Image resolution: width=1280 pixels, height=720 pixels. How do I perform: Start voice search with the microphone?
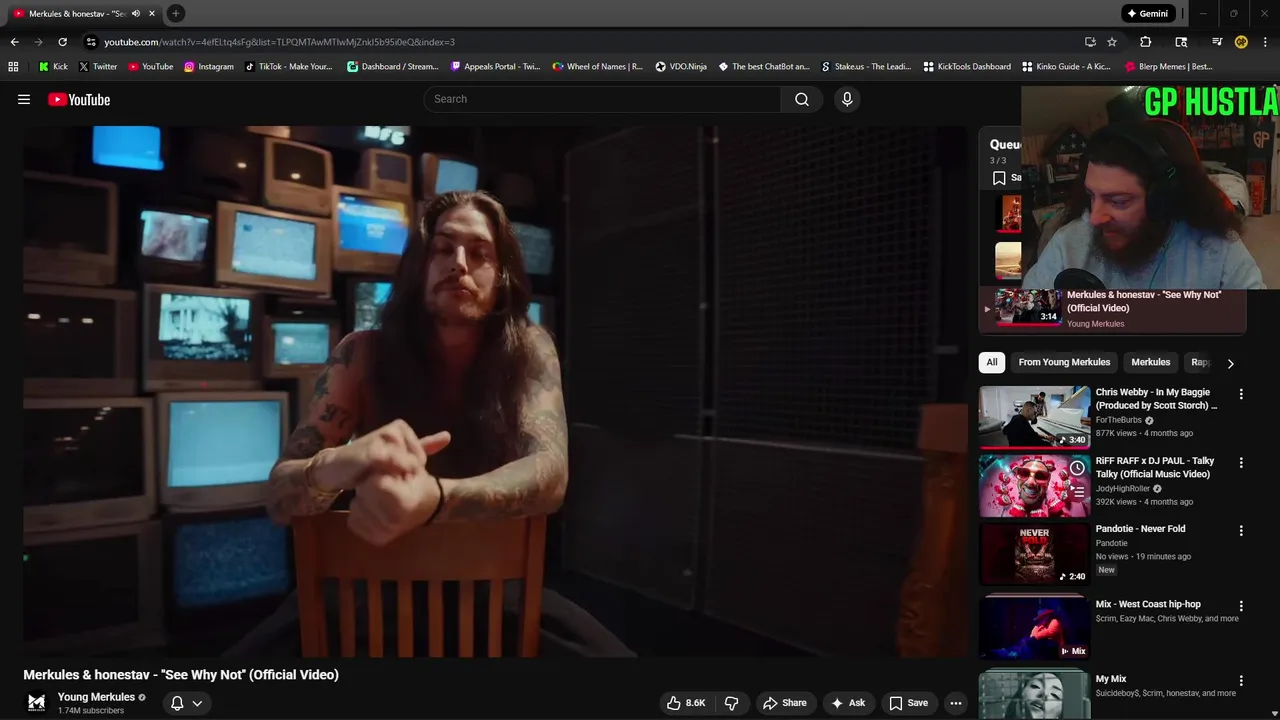coord(847,99)
